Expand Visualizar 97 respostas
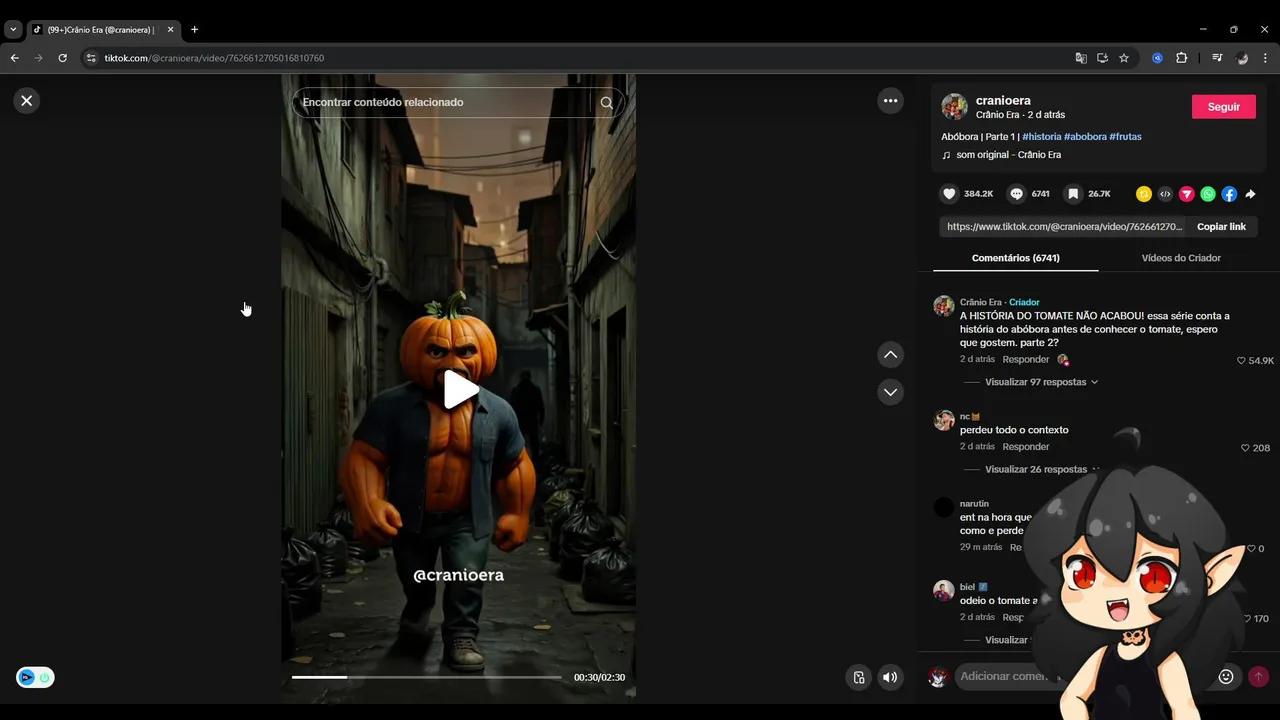This screenshot has width=1280, height=720. (1041, 382)
